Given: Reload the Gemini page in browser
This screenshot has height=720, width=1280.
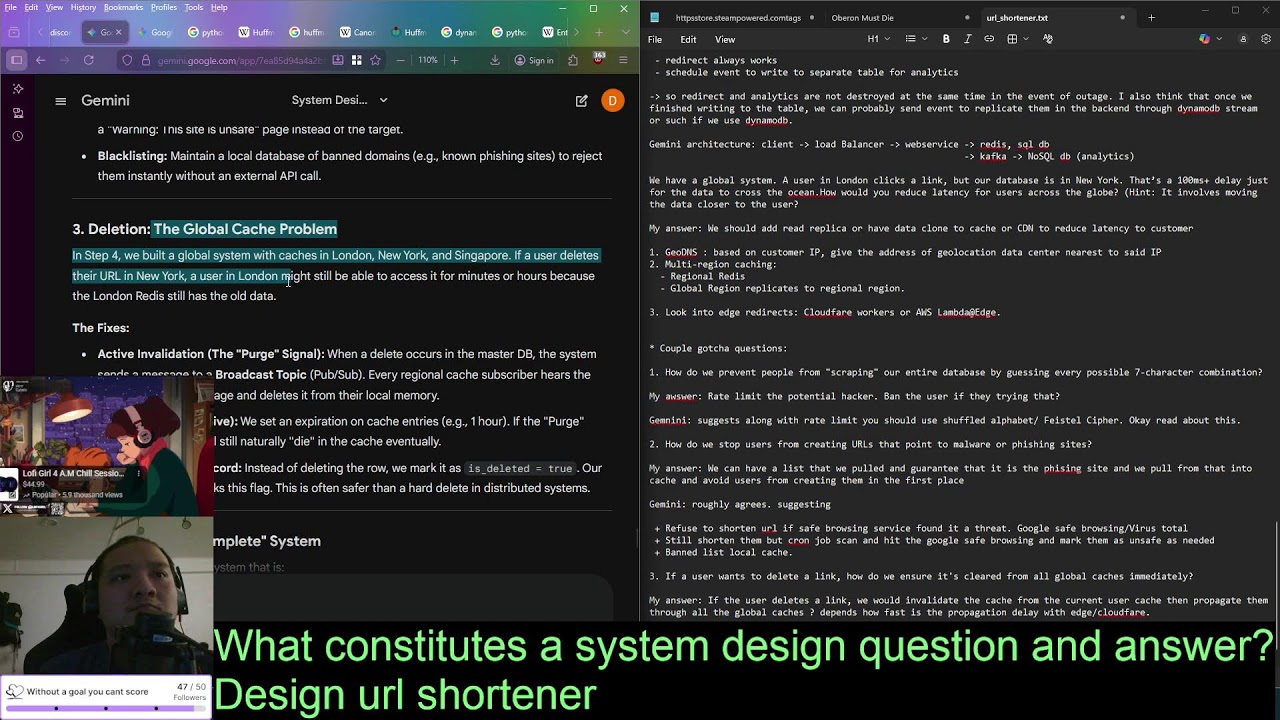Looking at the screenshot, I should pos(89,60).
